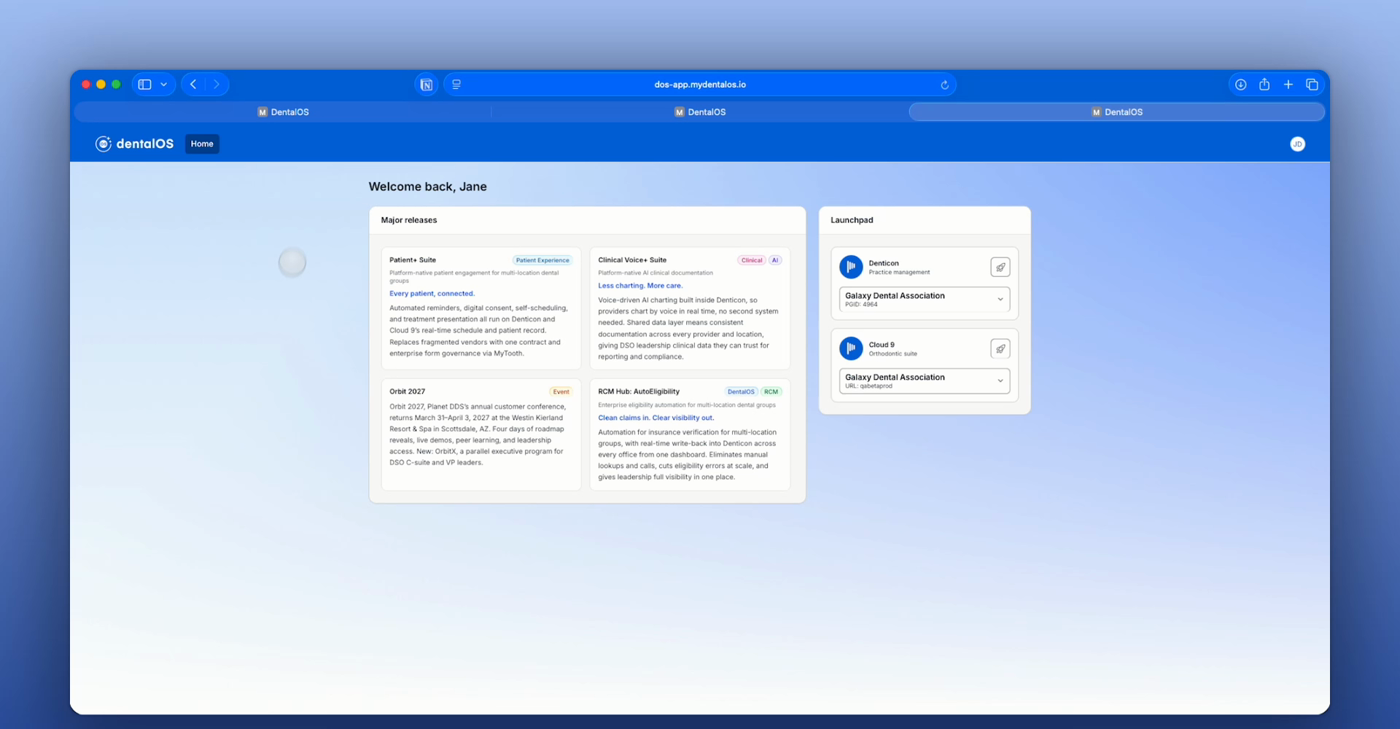Click the Major releases heading

409,220
